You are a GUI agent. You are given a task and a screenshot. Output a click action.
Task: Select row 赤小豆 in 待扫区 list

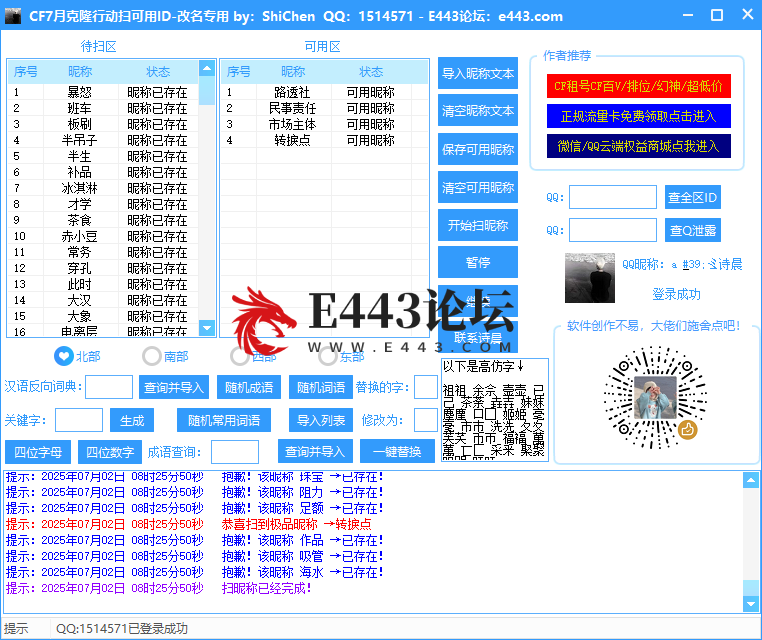pos(103,236)
